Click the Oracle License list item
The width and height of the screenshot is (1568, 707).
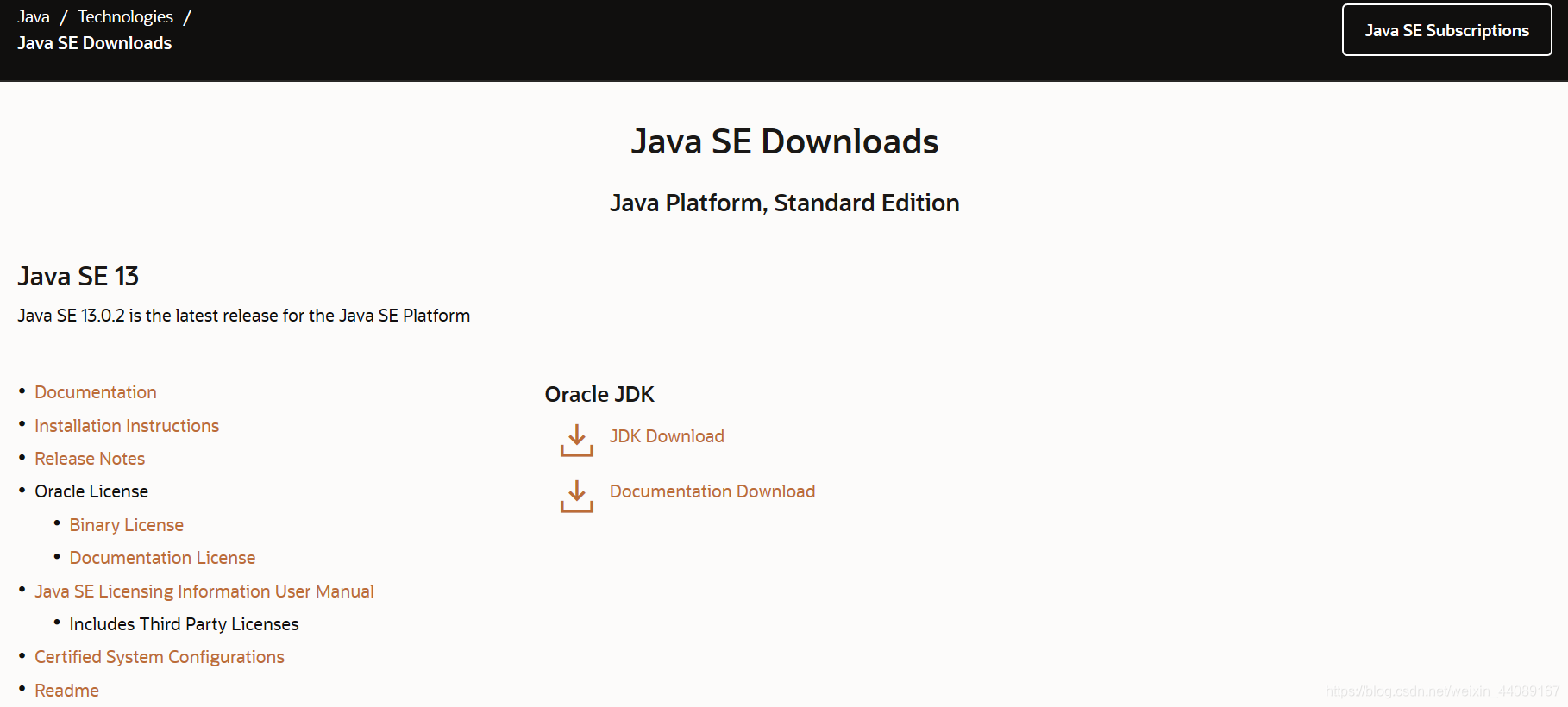[x=91, y=491]
